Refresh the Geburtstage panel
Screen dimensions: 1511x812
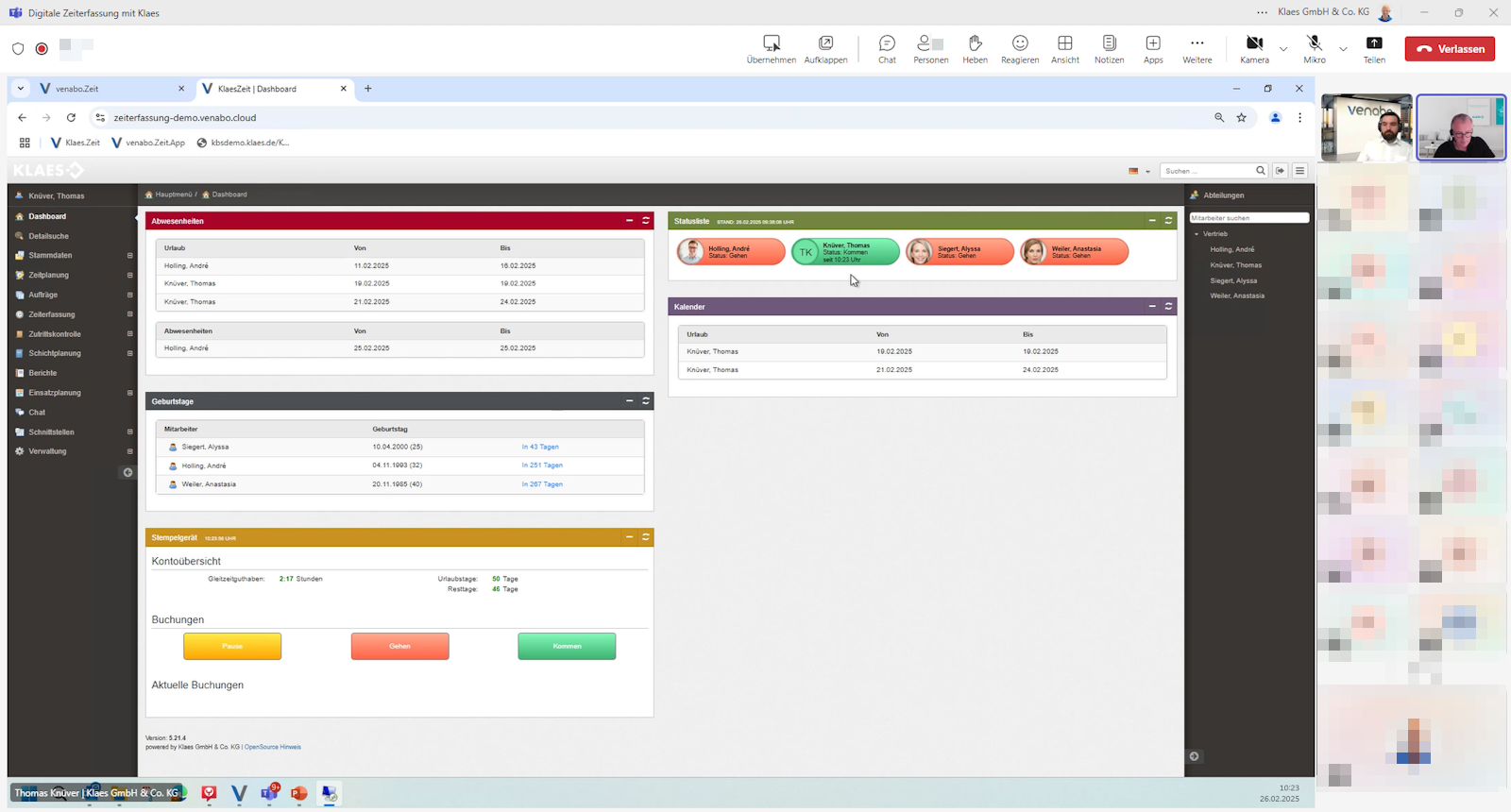click(646, 400)
